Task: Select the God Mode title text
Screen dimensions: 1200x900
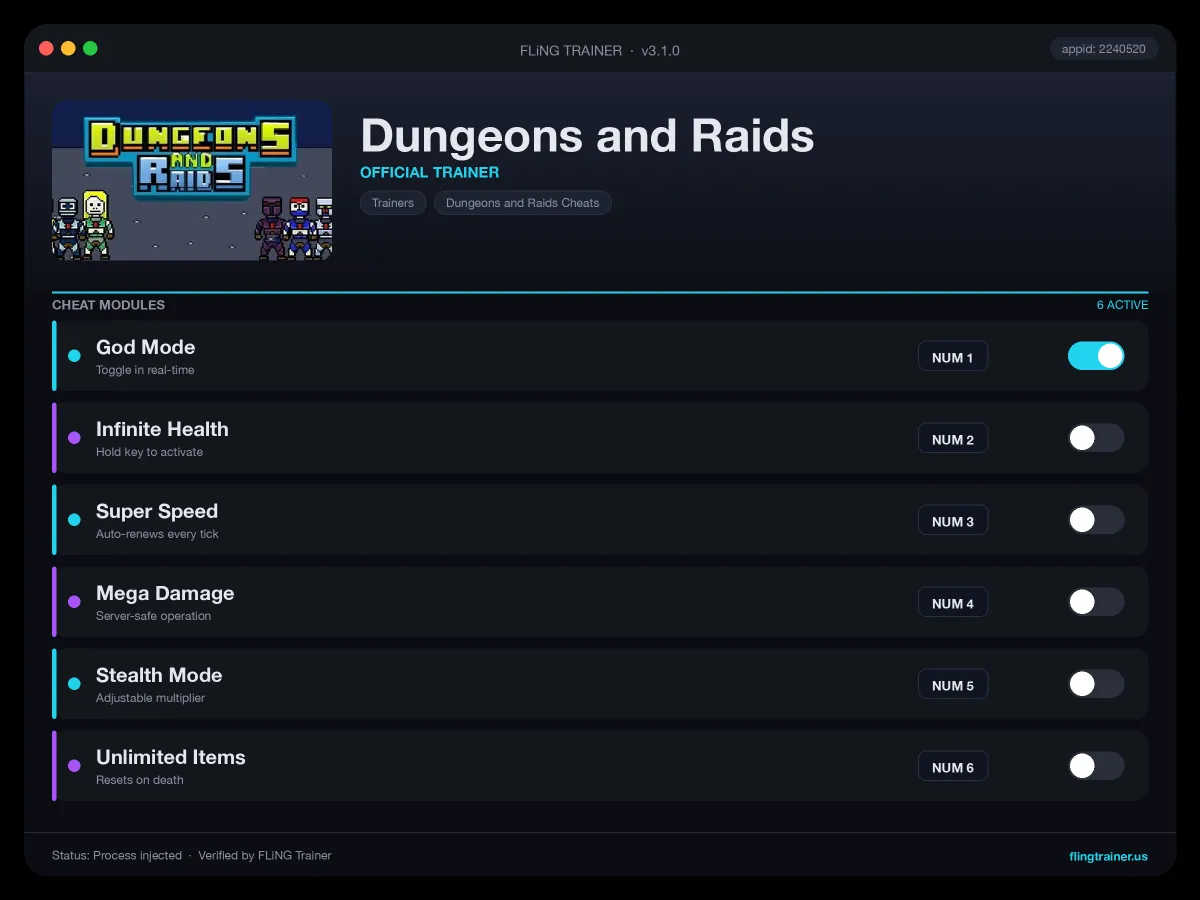Action: (146, 347)
